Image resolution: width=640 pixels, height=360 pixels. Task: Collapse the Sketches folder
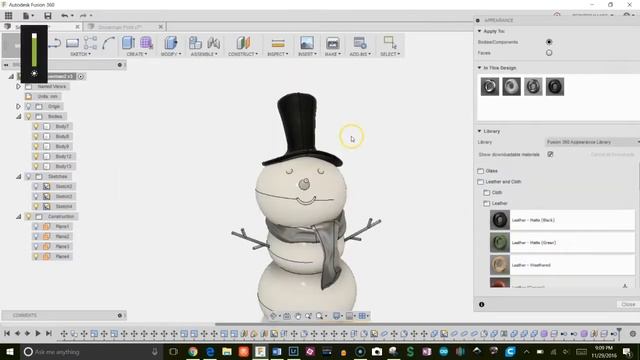tap(18, 176)
